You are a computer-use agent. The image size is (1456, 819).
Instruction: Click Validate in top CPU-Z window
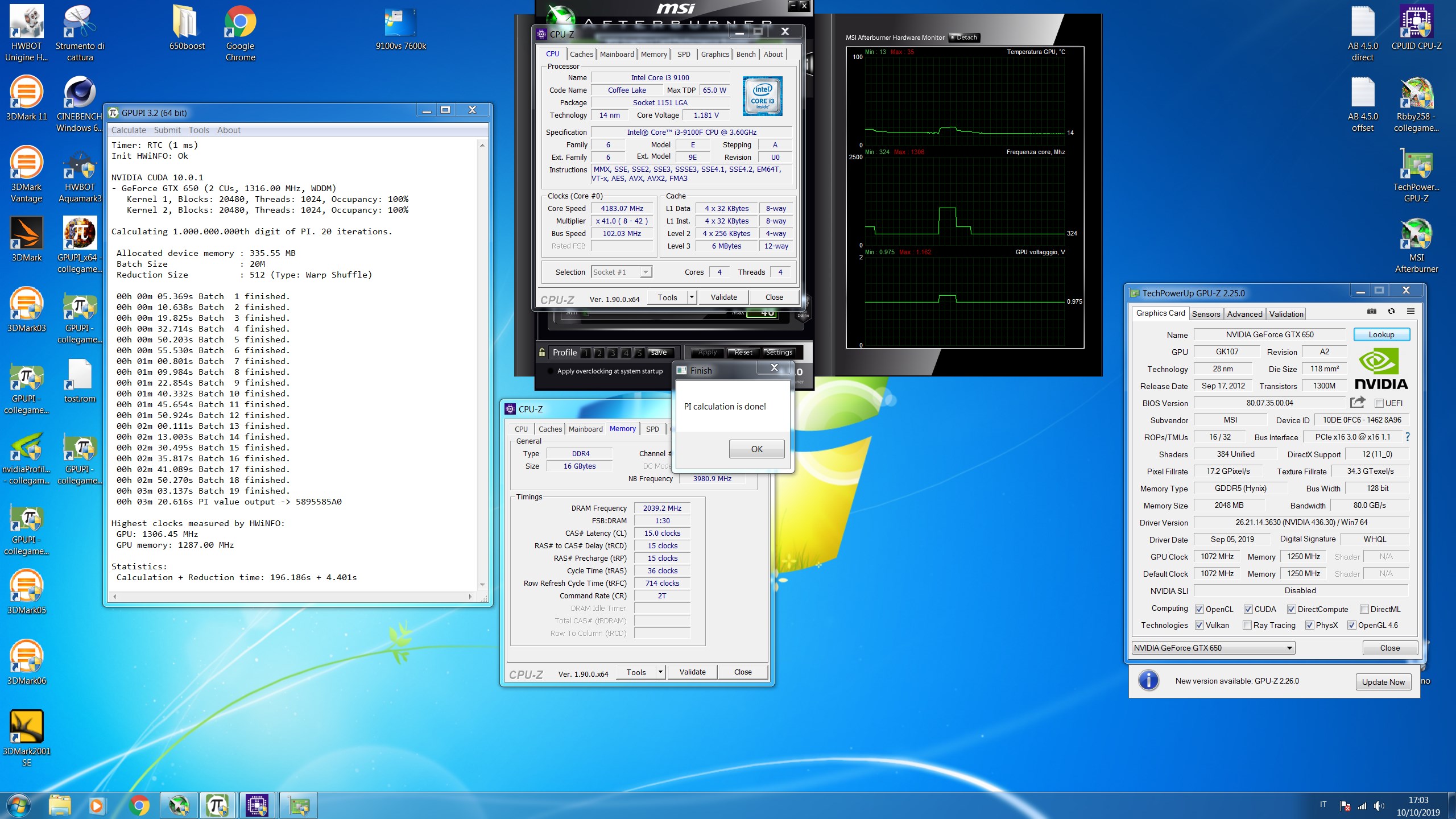723,297
